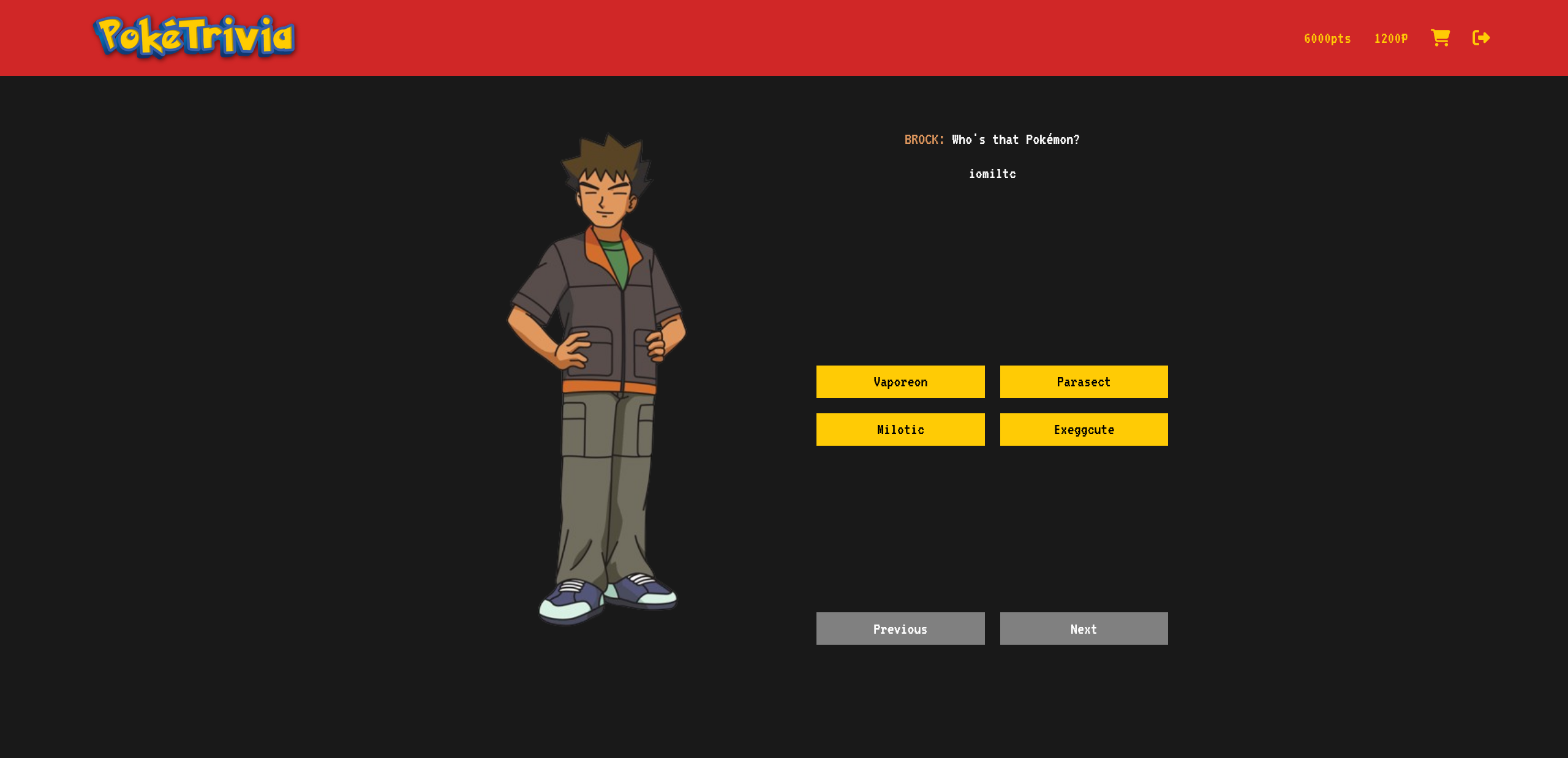Go to the Previous question
The width and height of the screenshot is (1568, 758).
click(900, 628)
